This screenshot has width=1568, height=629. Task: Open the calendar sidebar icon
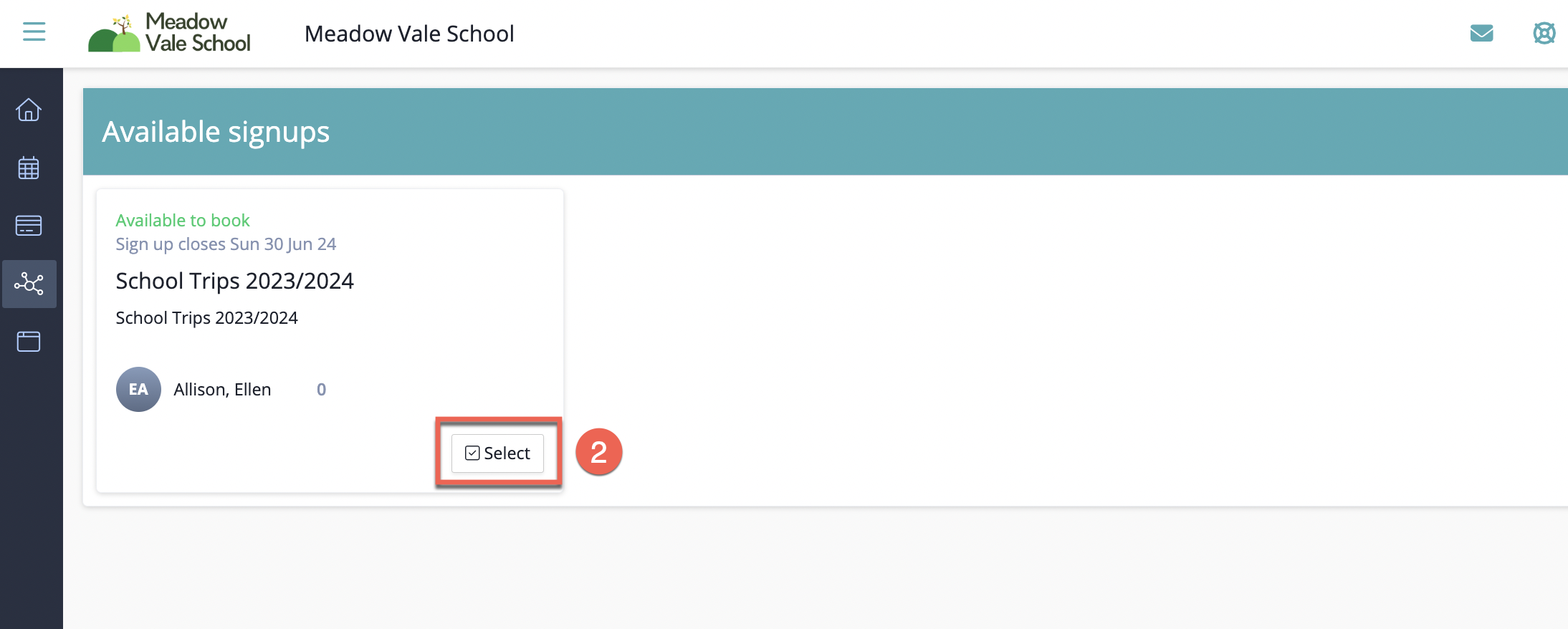click(x=29, y=168)
